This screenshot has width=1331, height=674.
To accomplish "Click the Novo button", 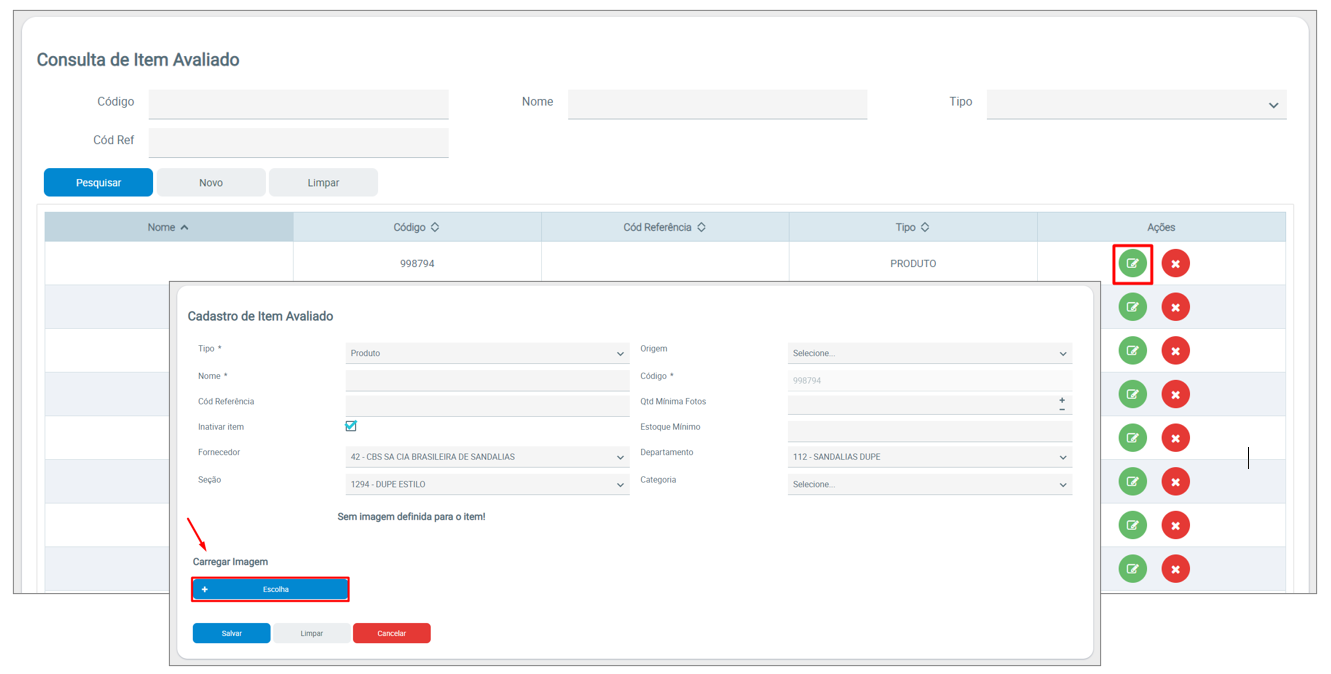I will pos(211,183).
